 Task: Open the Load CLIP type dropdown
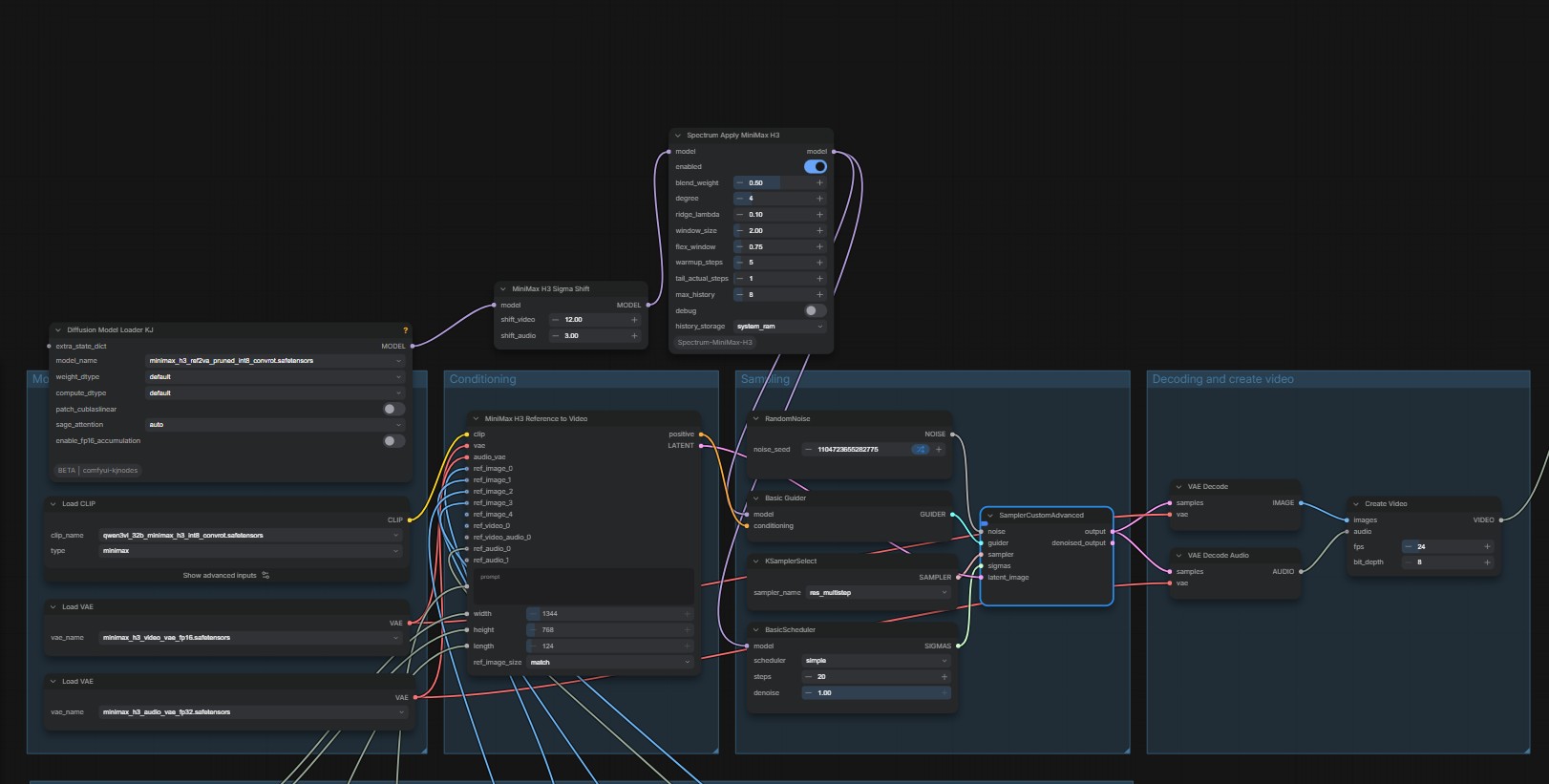(252, 551)
